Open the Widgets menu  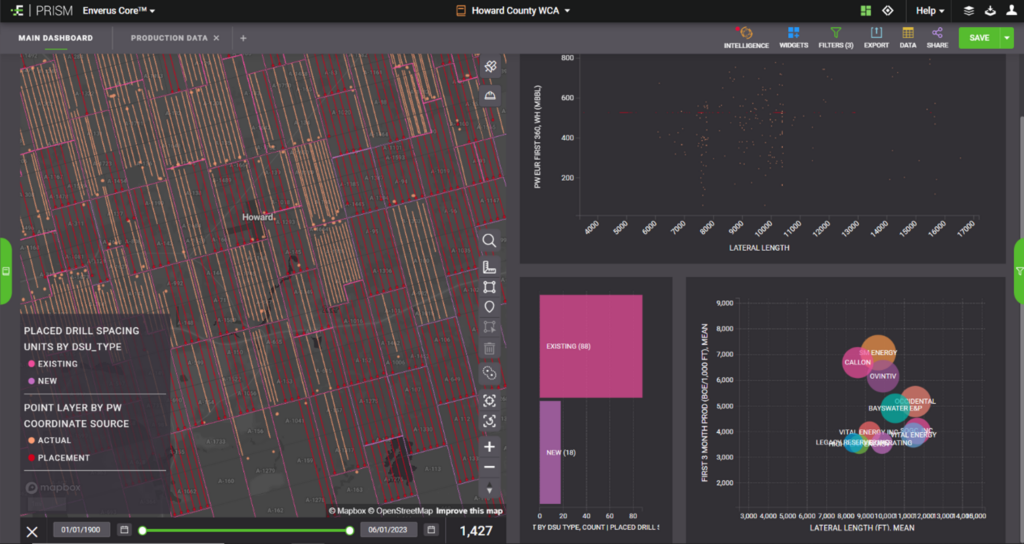(793, 35)
